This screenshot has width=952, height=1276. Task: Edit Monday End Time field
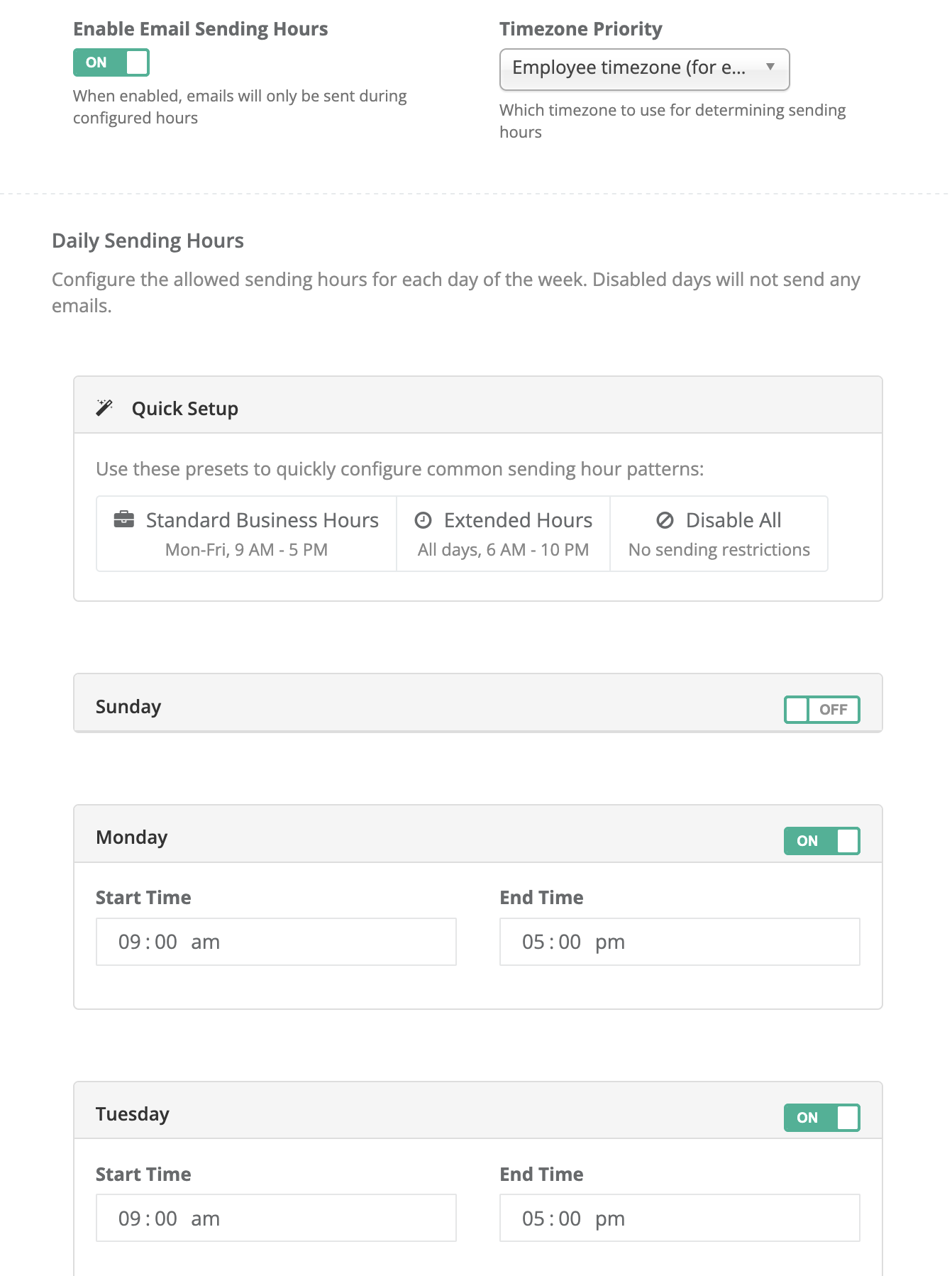(x=680, y=942)
